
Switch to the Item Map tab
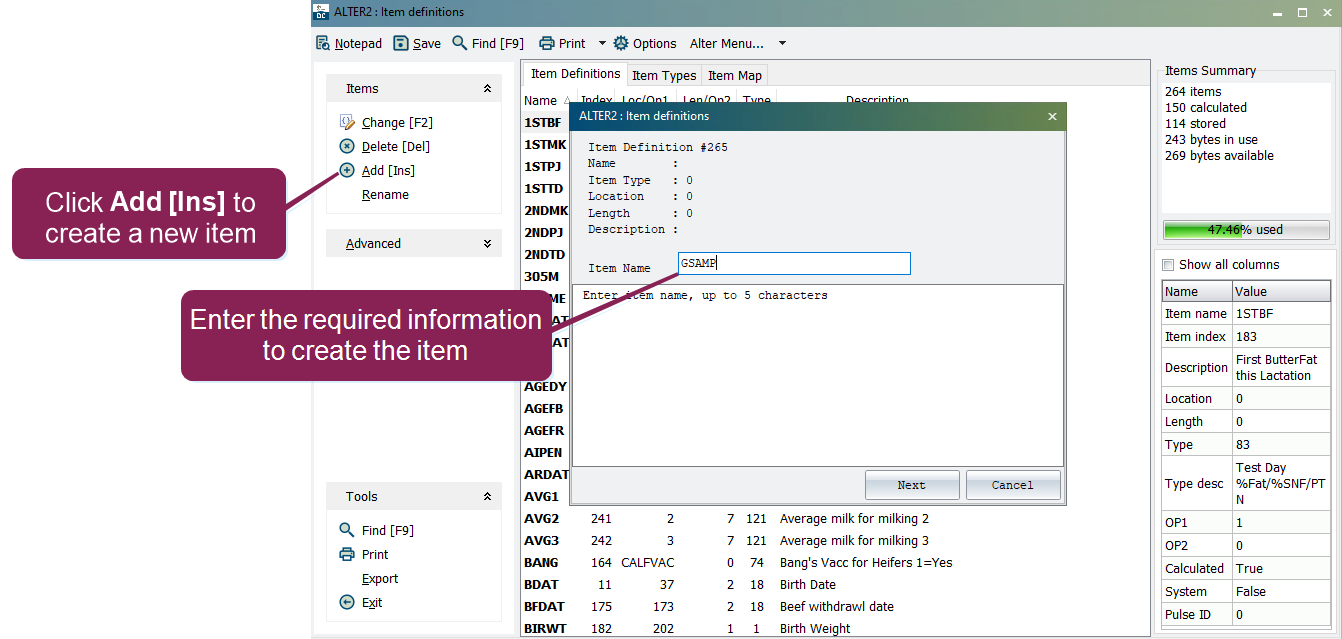click(x=735, y=75)
